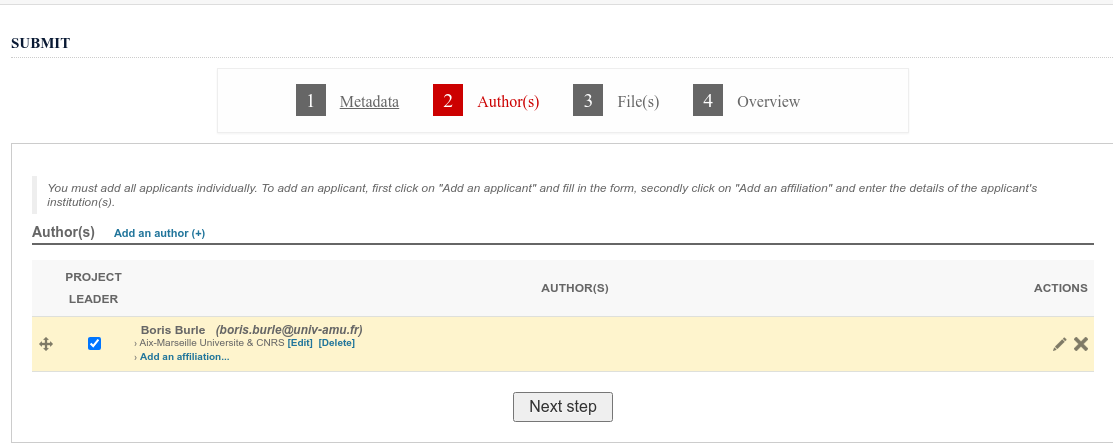This screenshot has height=445, width=1113.
Task: Remove author with the X icon
Action: (x=1080, y=344)
